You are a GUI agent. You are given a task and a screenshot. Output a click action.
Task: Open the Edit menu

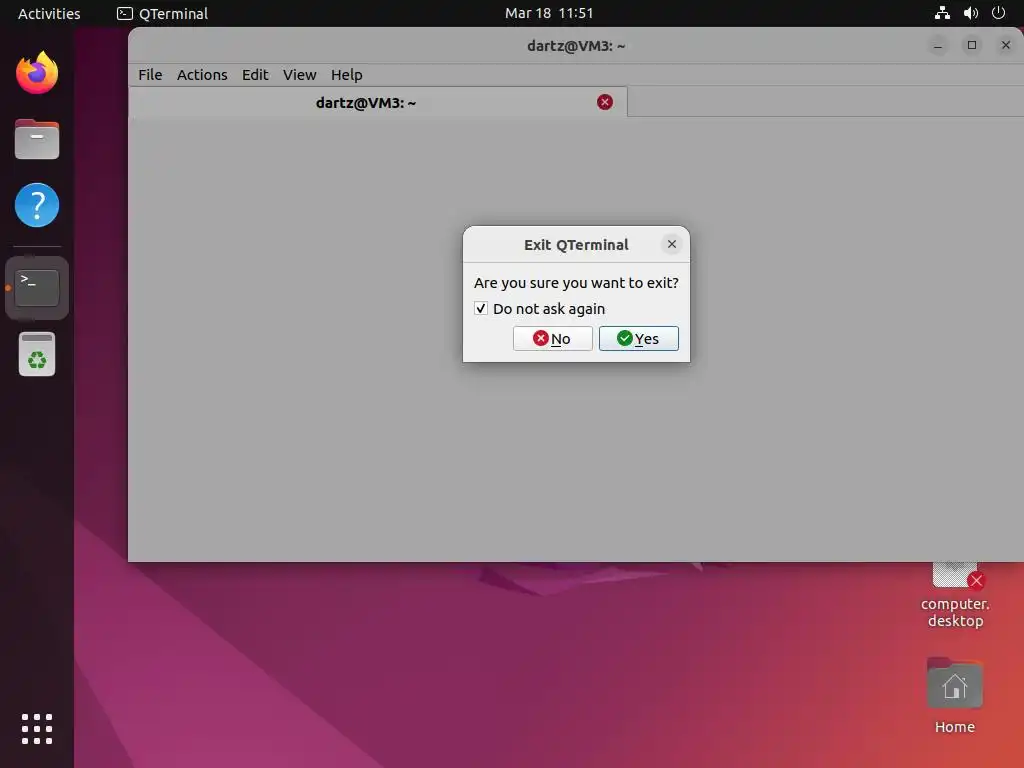[x=255, y=74]
